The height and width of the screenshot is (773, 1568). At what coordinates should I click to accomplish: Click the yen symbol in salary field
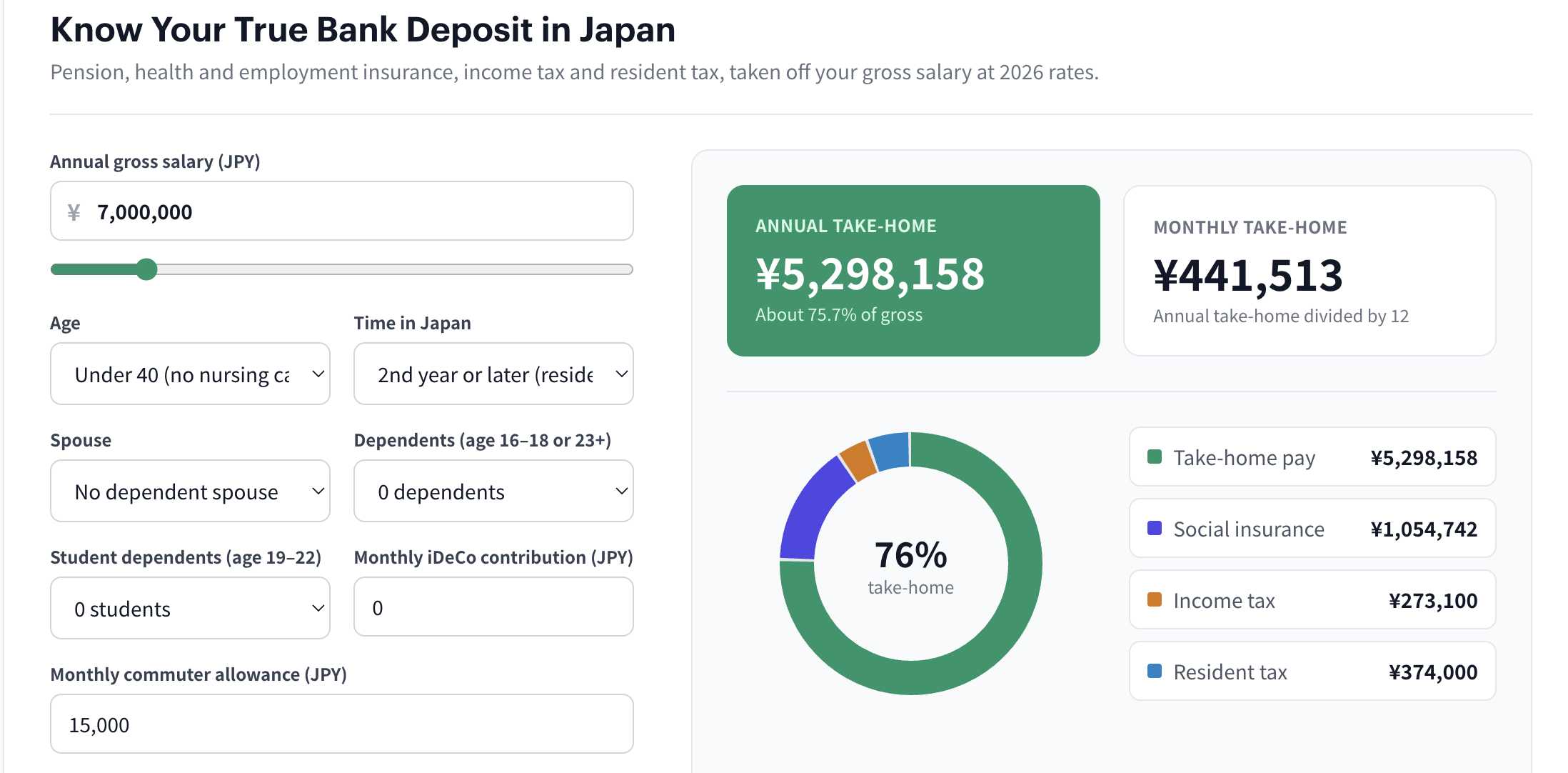pyautogui.click(x=74, y=212)
